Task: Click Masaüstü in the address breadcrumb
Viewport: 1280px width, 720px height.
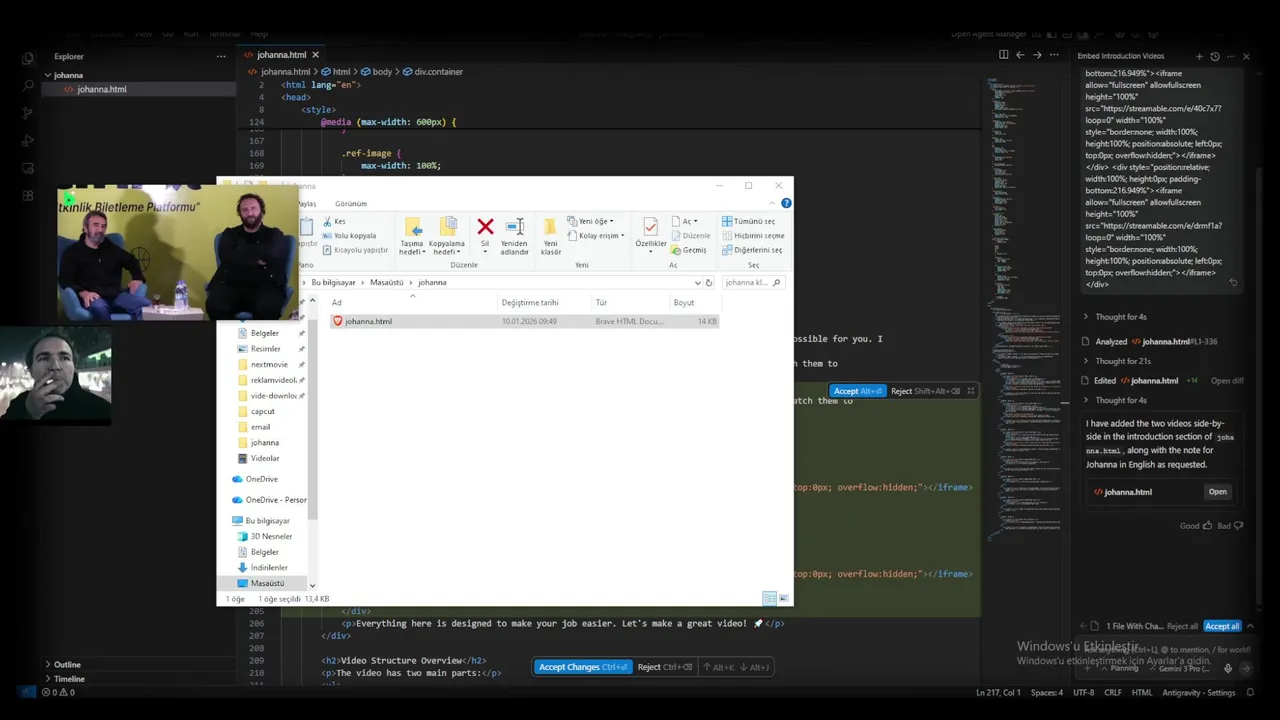Action: (387, 282)
